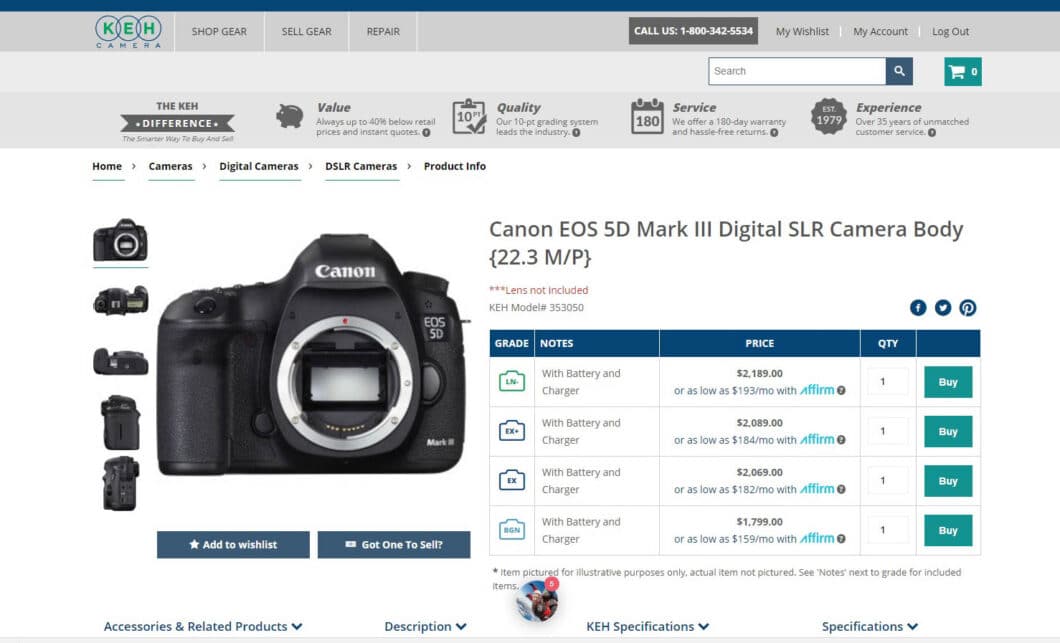Expand Accessories & Related Products section

click(x=203, y=627)
